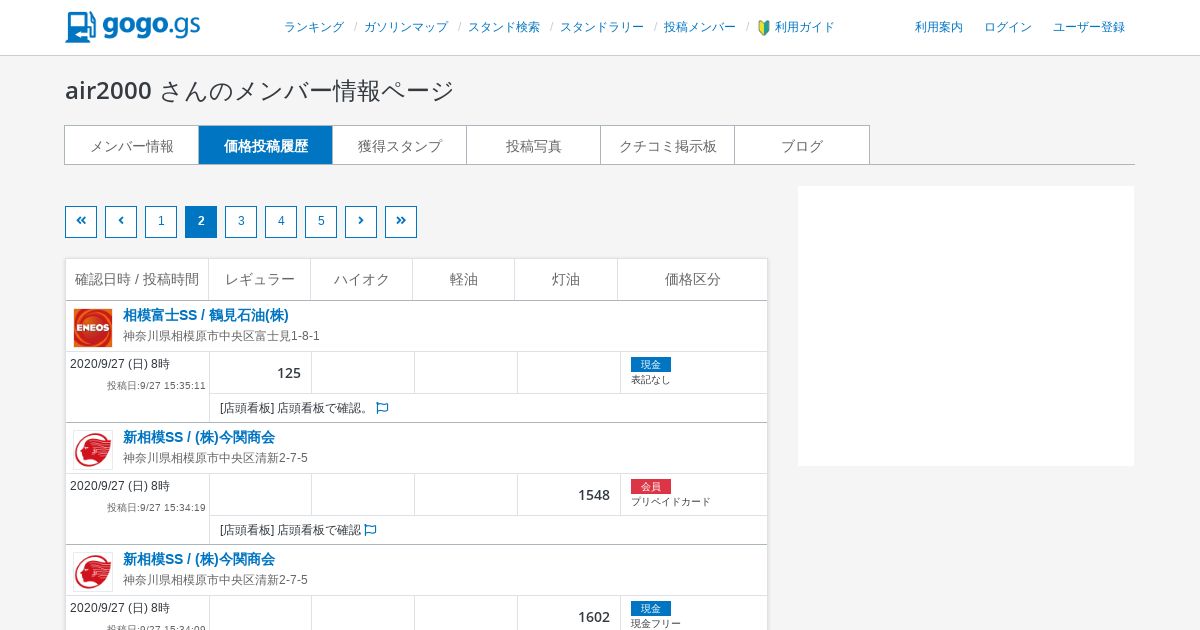
Task: Open page 1 of price history
Action: coord(161,222)
